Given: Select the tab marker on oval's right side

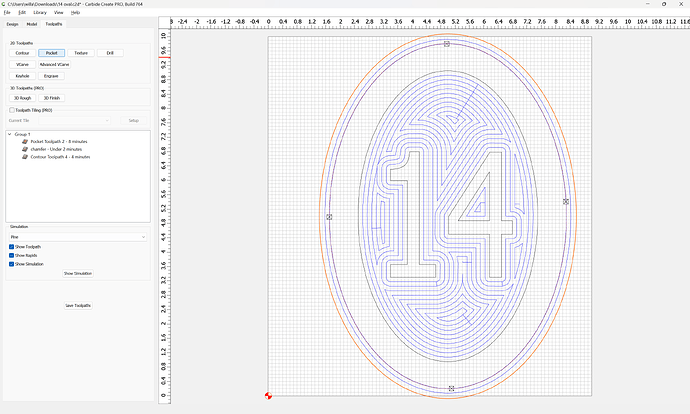Looking at the screenshot, I should tap(566, 202).
